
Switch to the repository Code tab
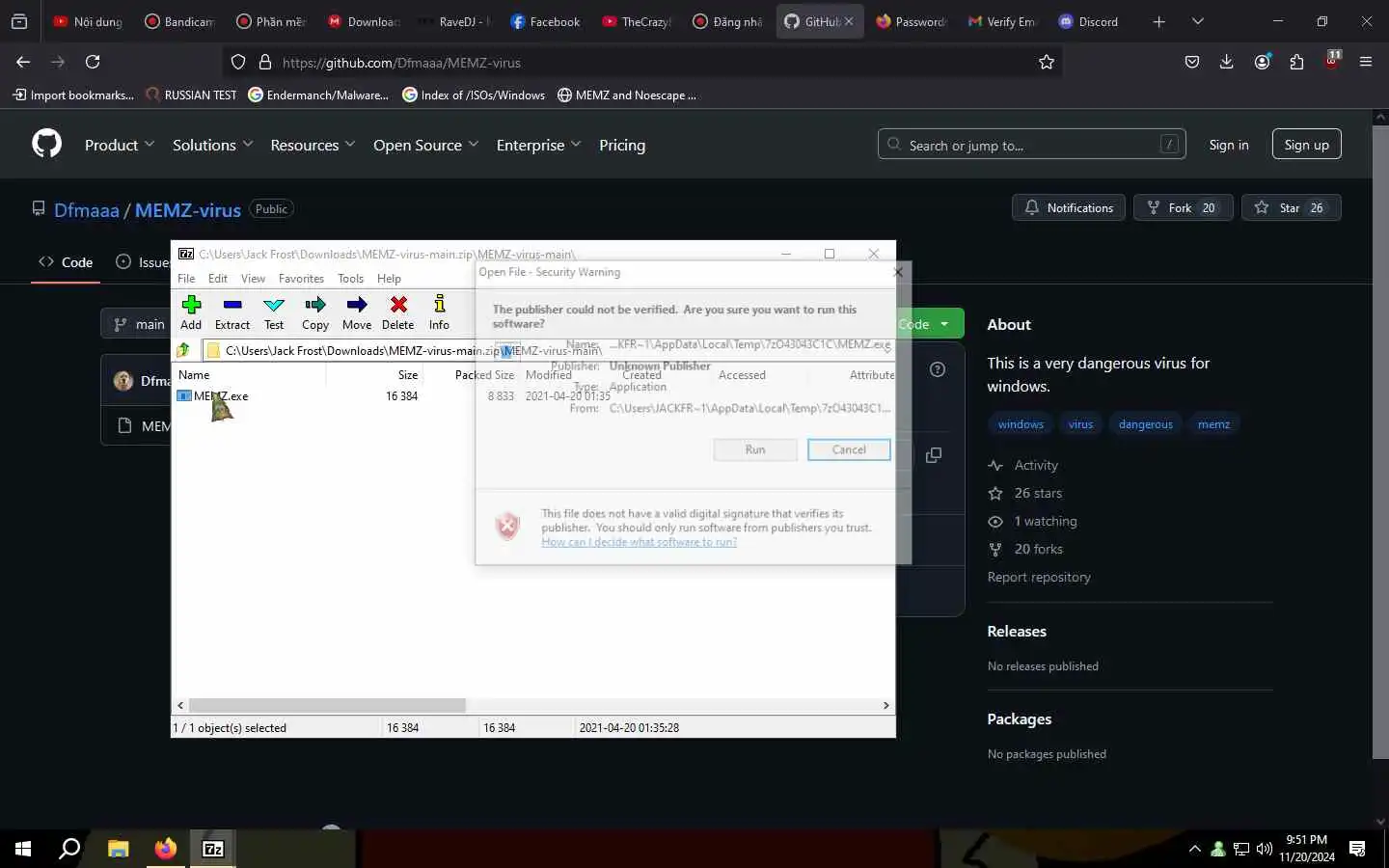(66, 262)
